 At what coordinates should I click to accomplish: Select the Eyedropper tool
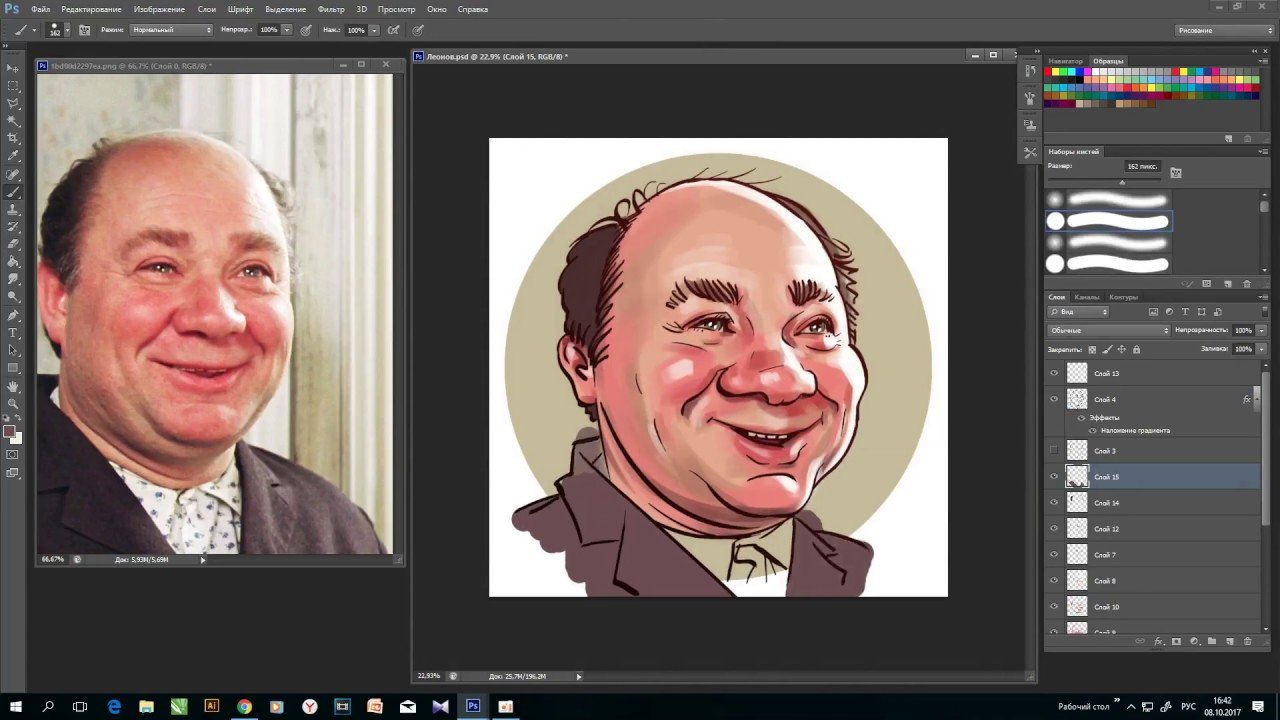click(13, 156)
